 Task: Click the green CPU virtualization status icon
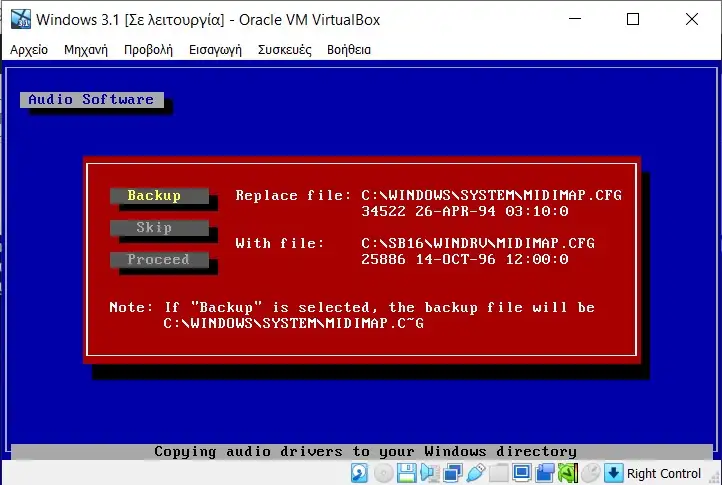(x=568, y=473)
